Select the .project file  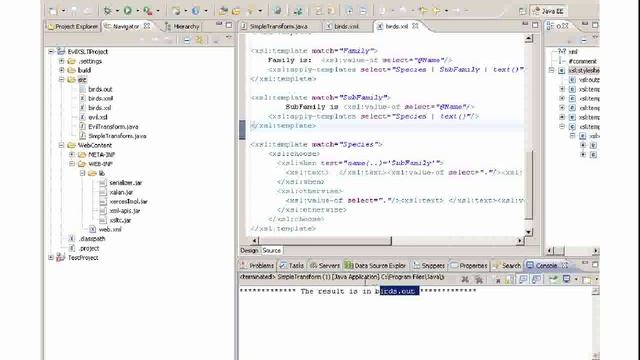coord(89,248)
